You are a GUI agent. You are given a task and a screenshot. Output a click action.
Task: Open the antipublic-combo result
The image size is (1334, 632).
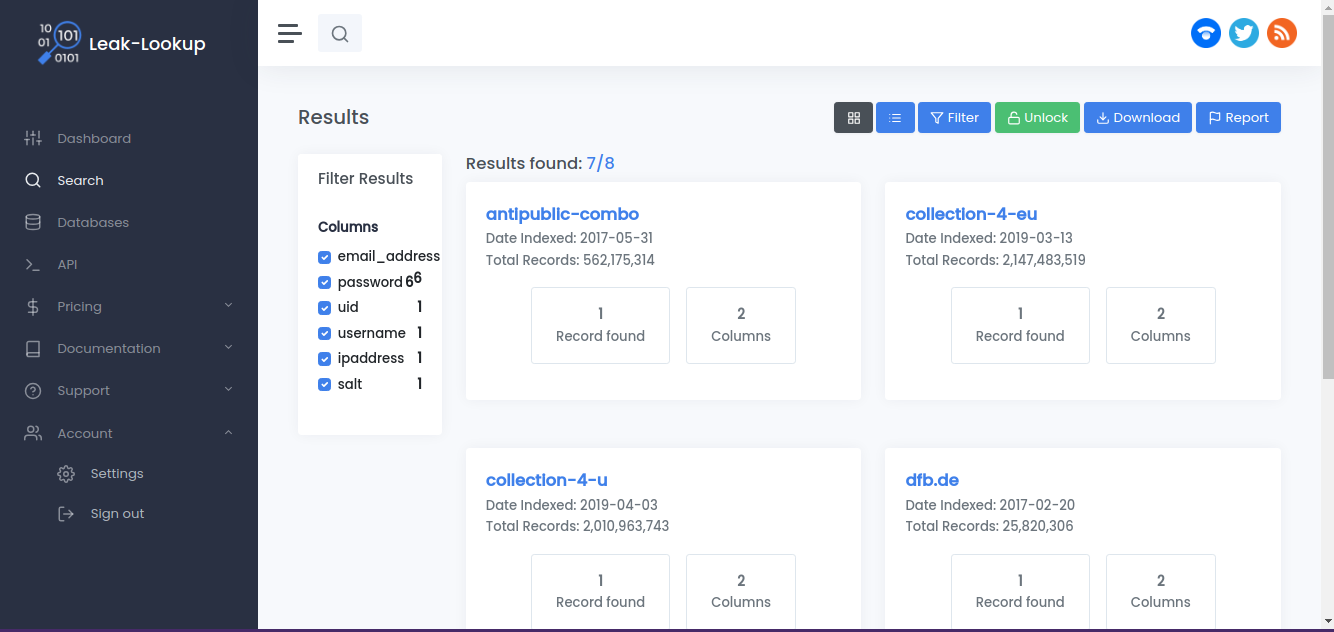(x=562, y=213)
